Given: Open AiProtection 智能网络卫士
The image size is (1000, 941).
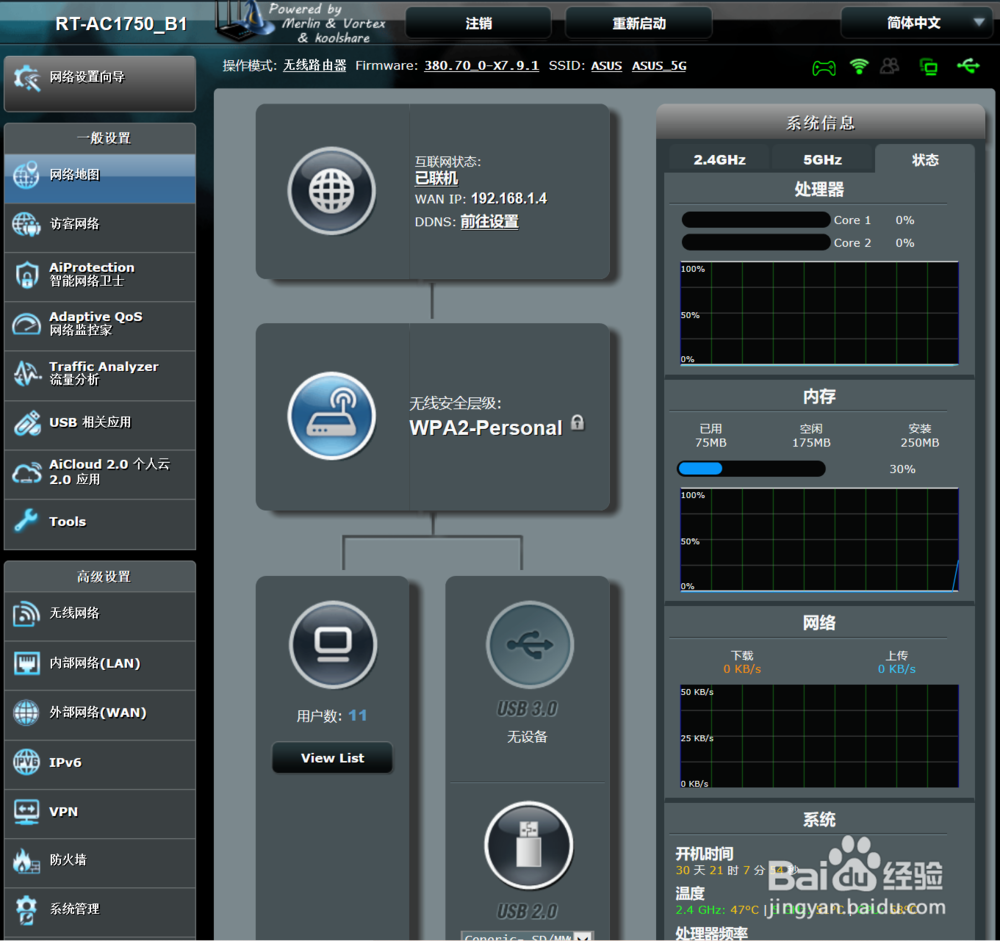Looking at the screenshot, I should point(99,277).
